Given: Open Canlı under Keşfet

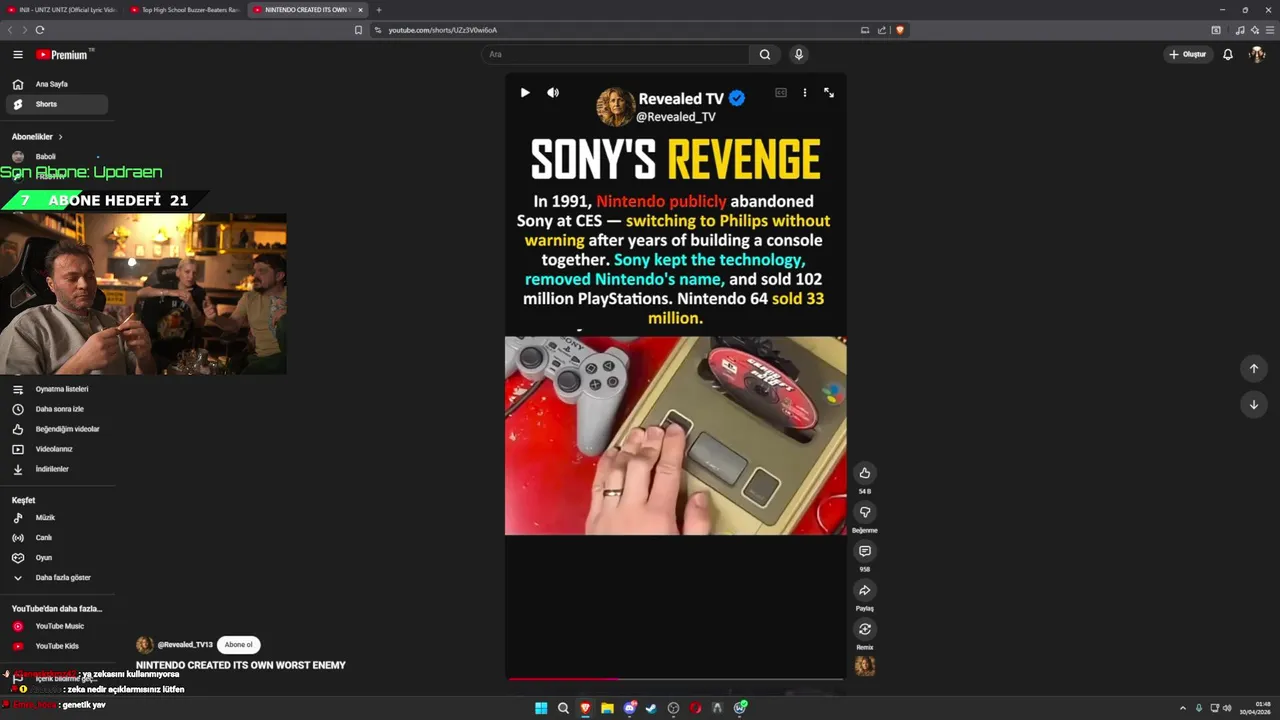Looking at the screenshot, I should pos(58,538).
